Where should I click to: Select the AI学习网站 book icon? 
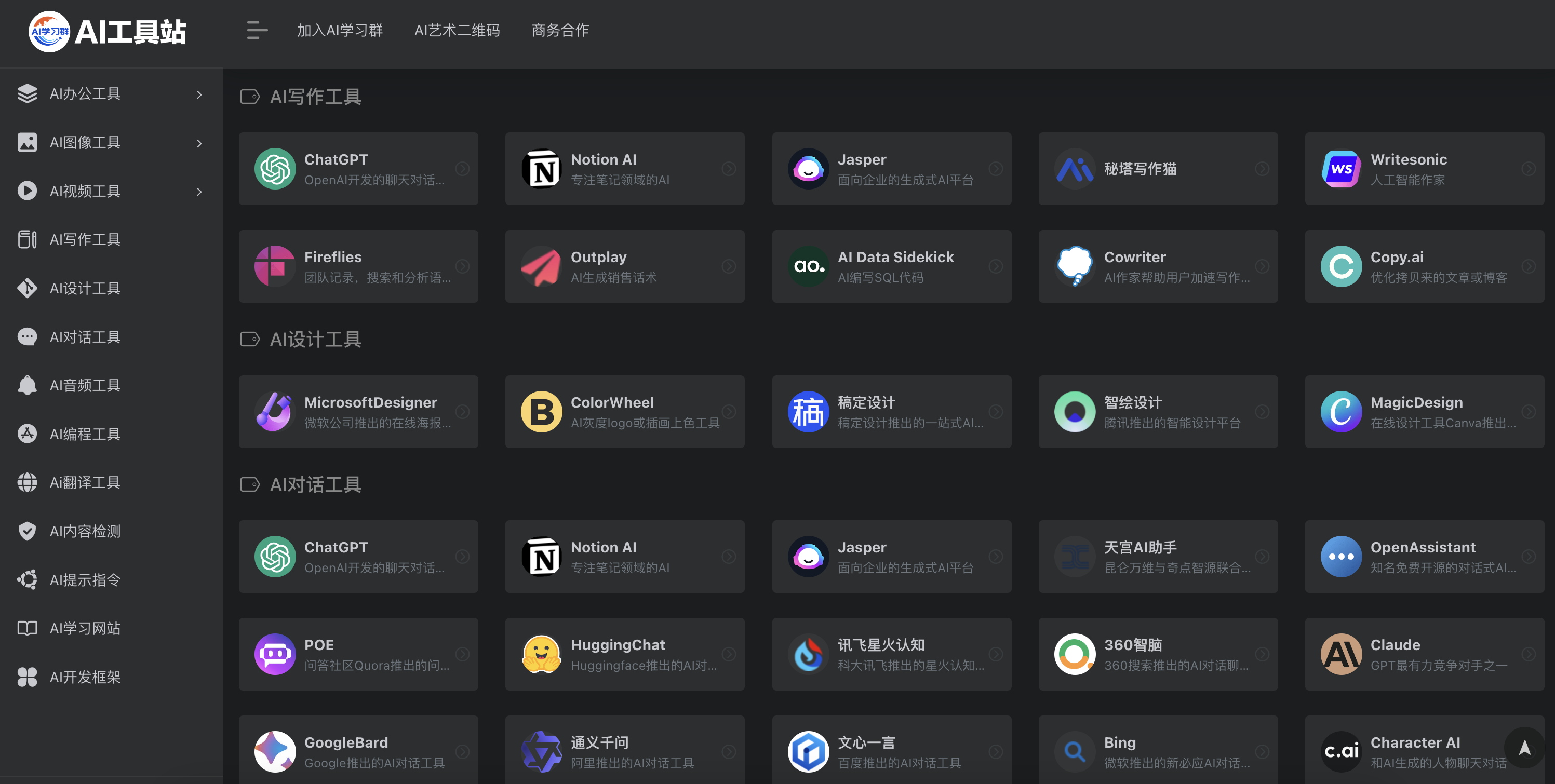(x=26, y=628)
